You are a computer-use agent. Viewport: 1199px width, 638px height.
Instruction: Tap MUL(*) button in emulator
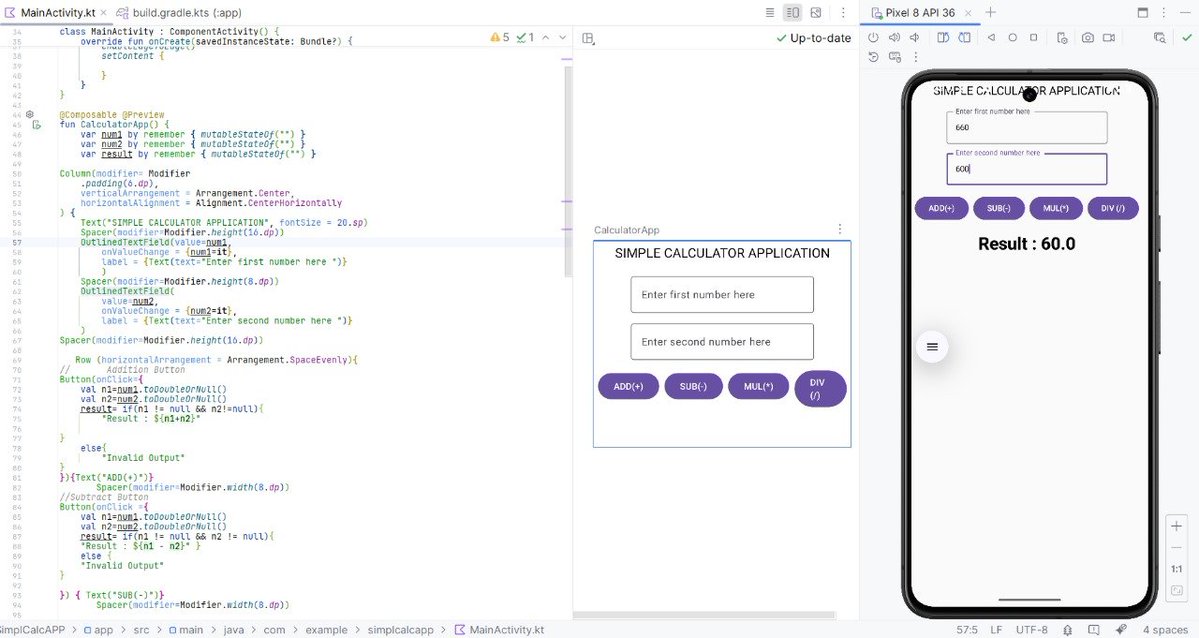(x=1056, y=208)
